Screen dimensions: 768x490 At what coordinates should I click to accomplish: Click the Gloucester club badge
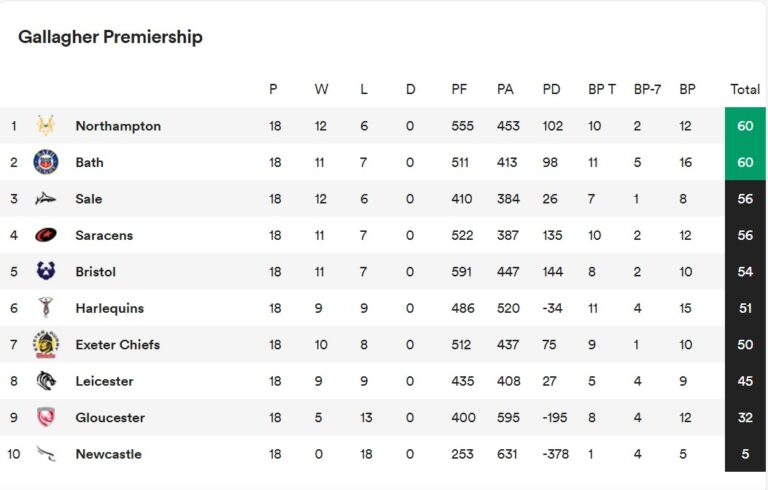pos(45,417)
